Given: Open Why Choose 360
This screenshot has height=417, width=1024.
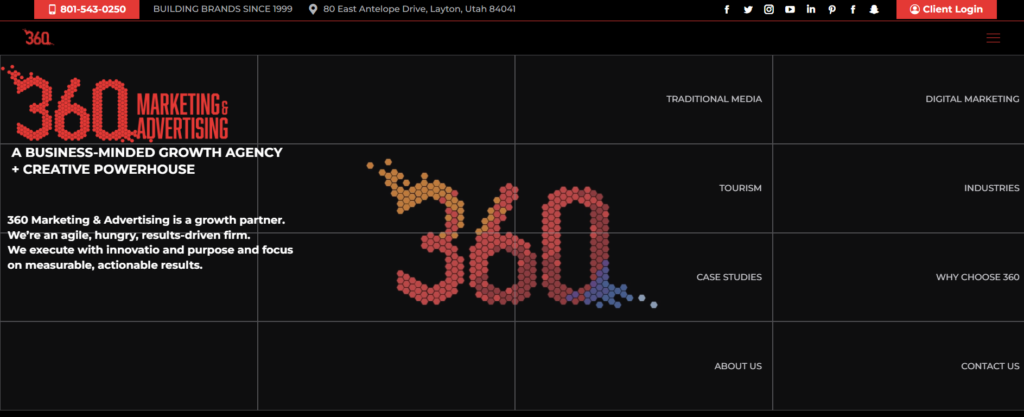Looking at the screenshot, I should 977,277.
